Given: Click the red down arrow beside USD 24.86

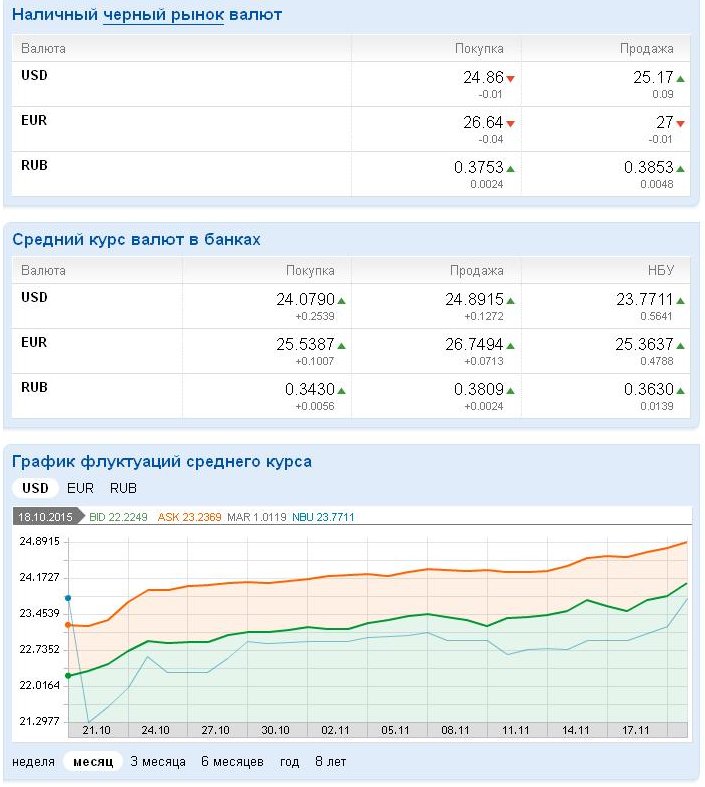Looking at the screenshot, I should [510, 78].
